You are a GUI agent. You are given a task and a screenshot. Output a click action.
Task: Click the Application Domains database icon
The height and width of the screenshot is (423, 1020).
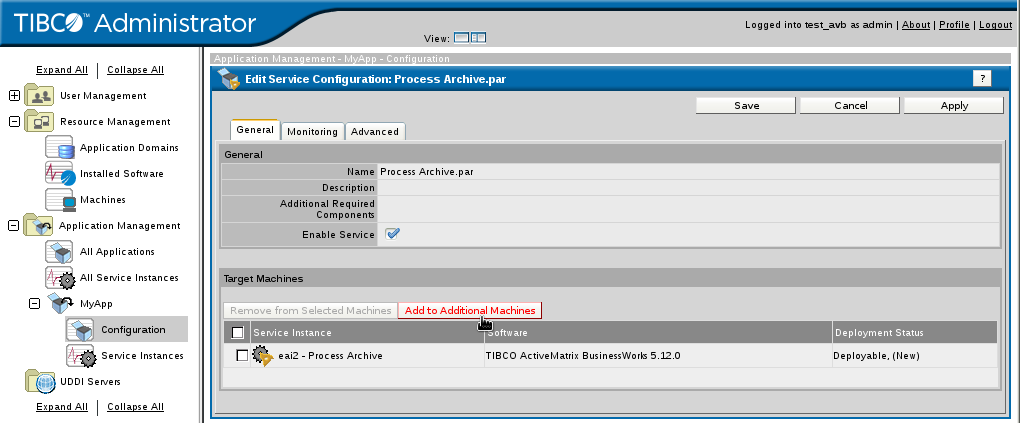click(60, 148)
